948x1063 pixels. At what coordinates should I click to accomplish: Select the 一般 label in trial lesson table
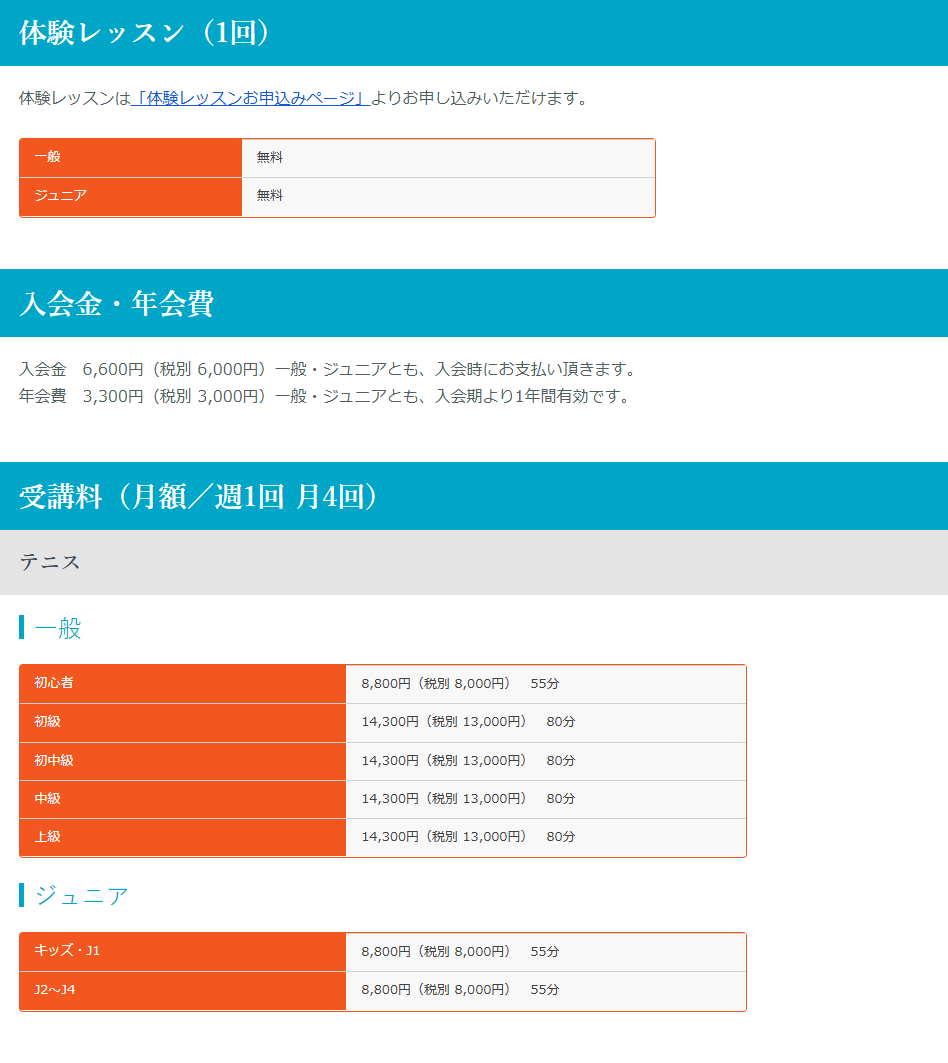tap(48, 157)
